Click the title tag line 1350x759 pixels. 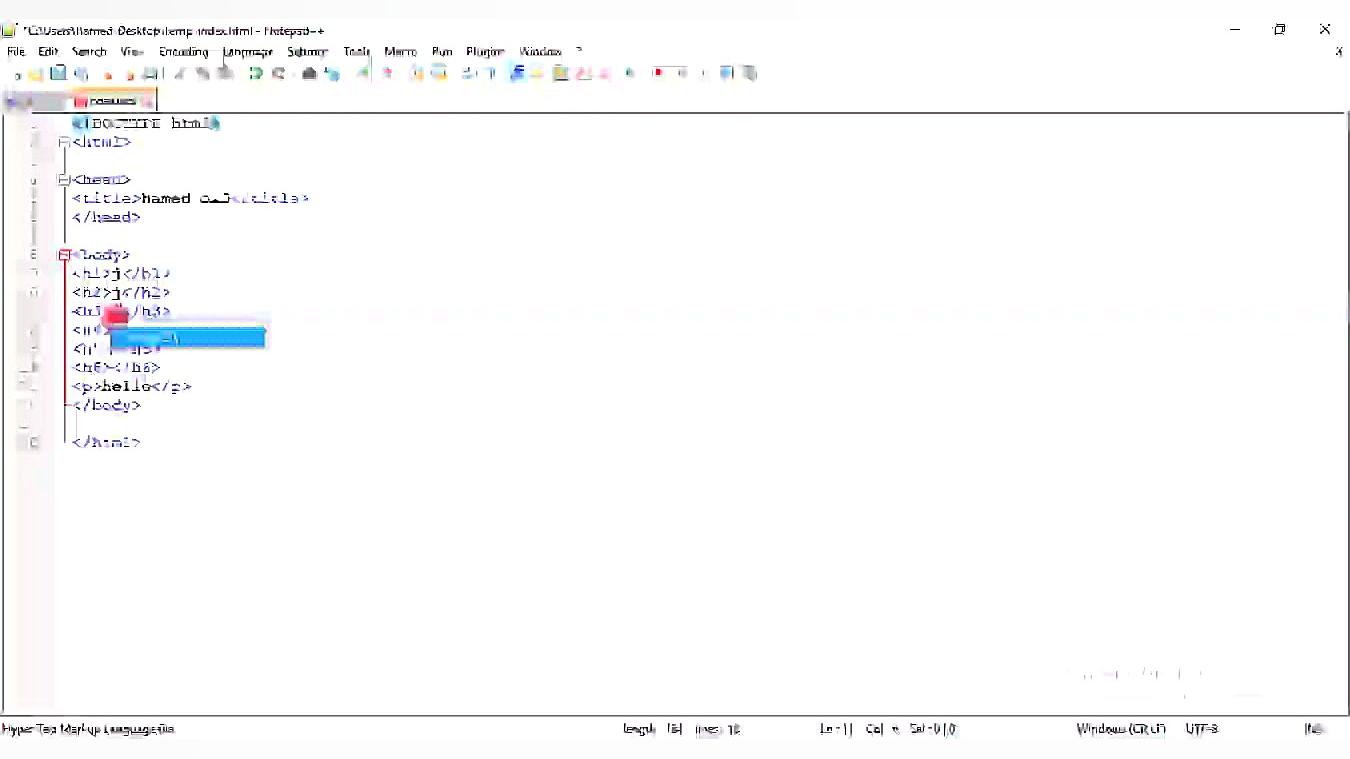coord(190,198)
